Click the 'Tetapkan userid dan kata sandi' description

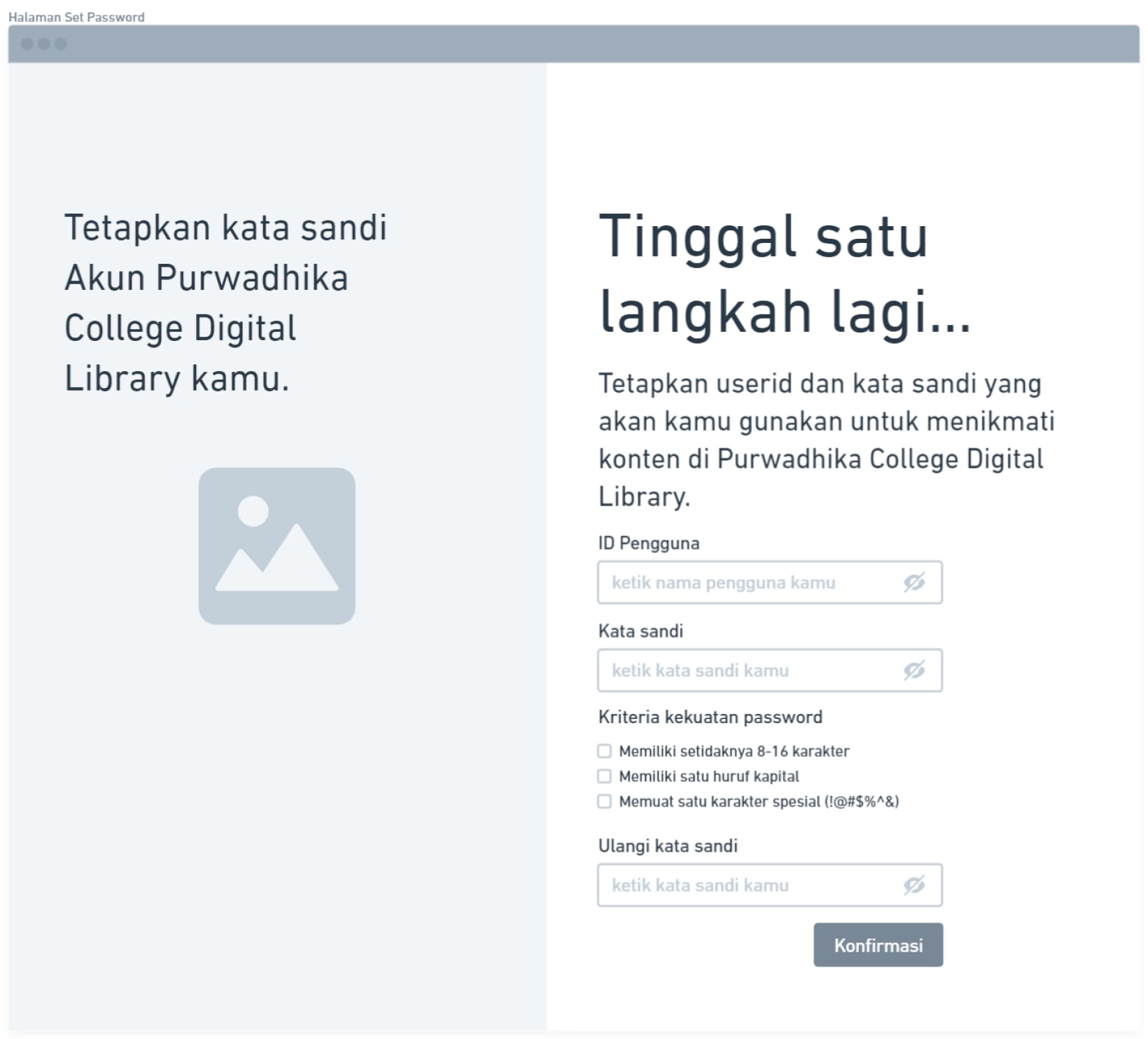click(826, 440)
